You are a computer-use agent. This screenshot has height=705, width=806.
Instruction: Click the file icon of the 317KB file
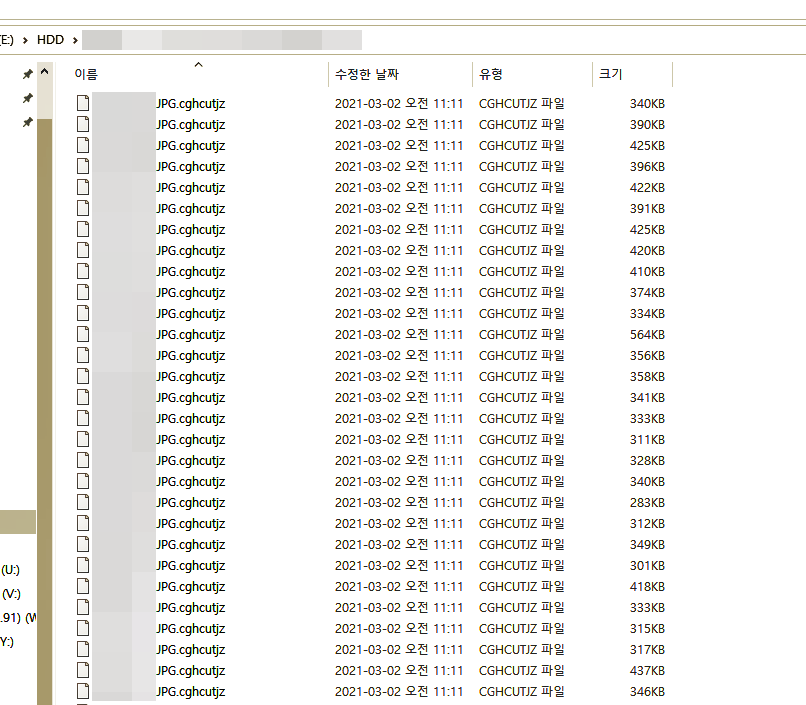(83, 650)
